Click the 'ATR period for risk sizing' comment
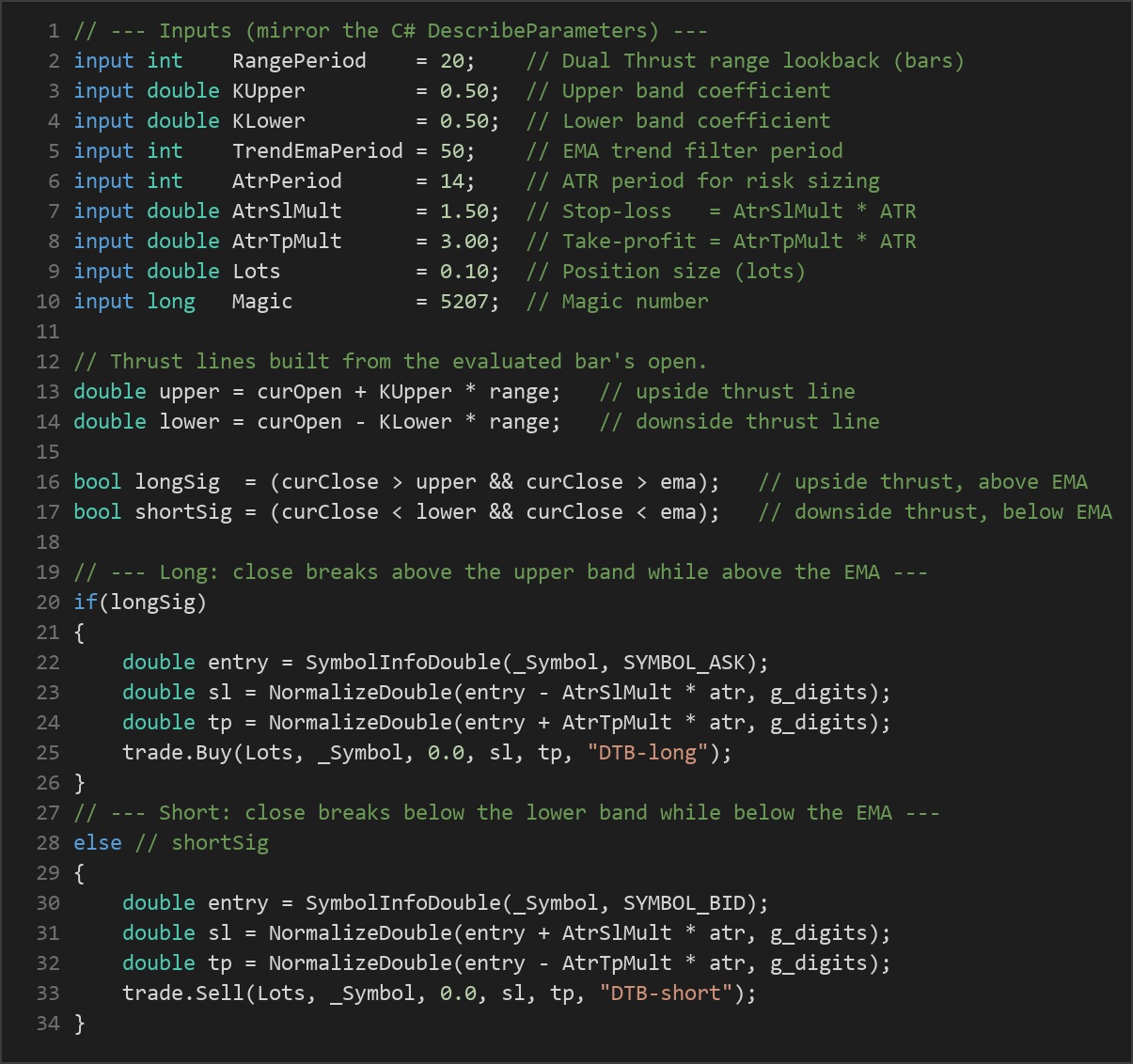Image resolution: width=1133 pixels, height=1064 pixels. (702, 181)
